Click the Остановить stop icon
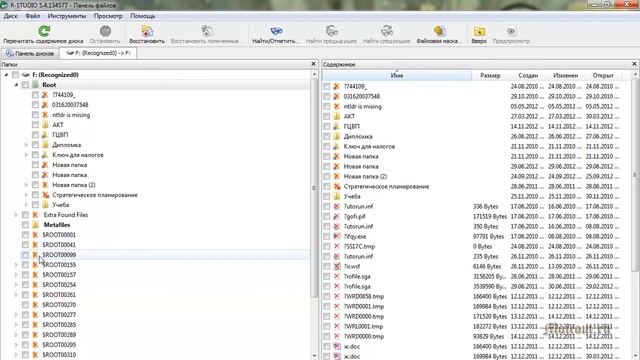640x360 pixels. pyautogui.click(x=105, y=31)
